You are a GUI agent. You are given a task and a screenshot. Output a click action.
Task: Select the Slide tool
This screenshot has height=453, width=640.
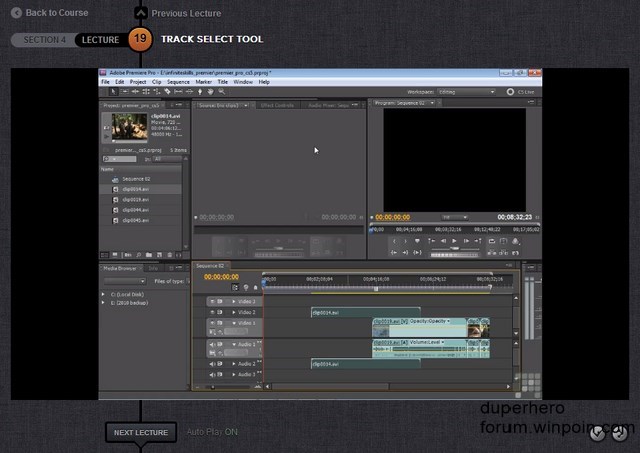coord(189,92)
